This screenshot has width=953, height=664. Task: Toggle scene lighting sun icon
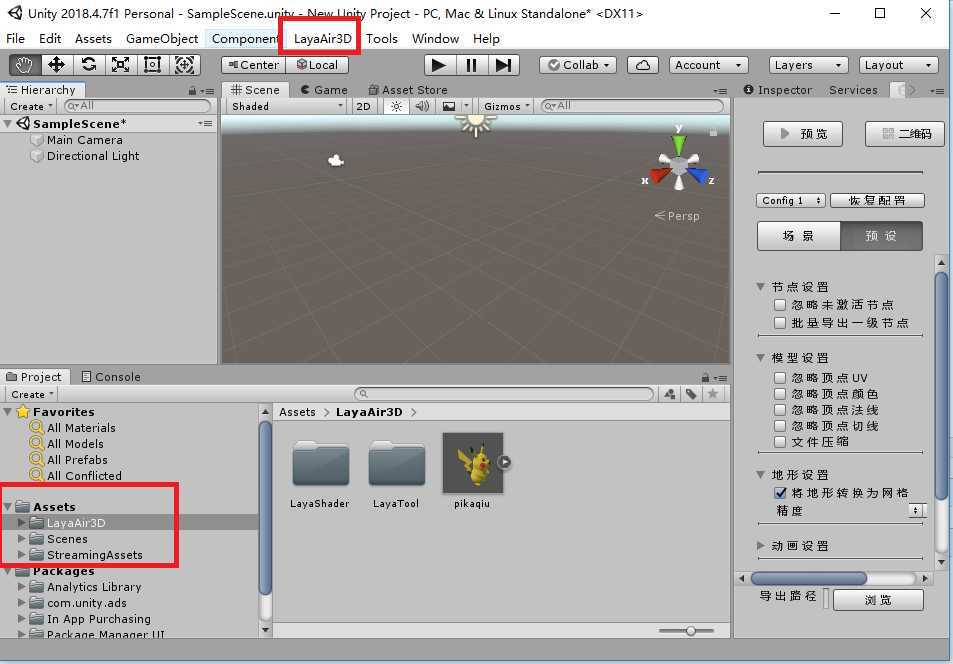[x=396, y=106]
